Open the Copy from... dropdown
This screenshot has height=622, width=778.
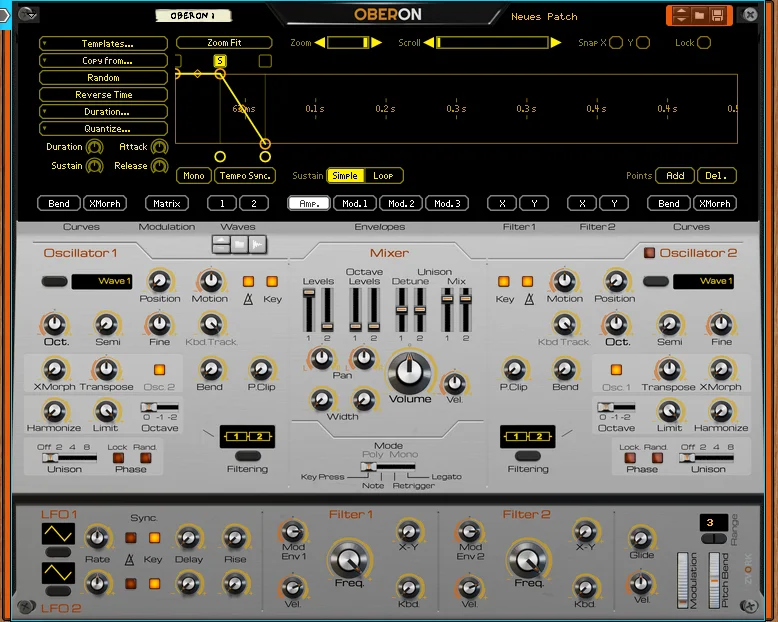(103, 61)
